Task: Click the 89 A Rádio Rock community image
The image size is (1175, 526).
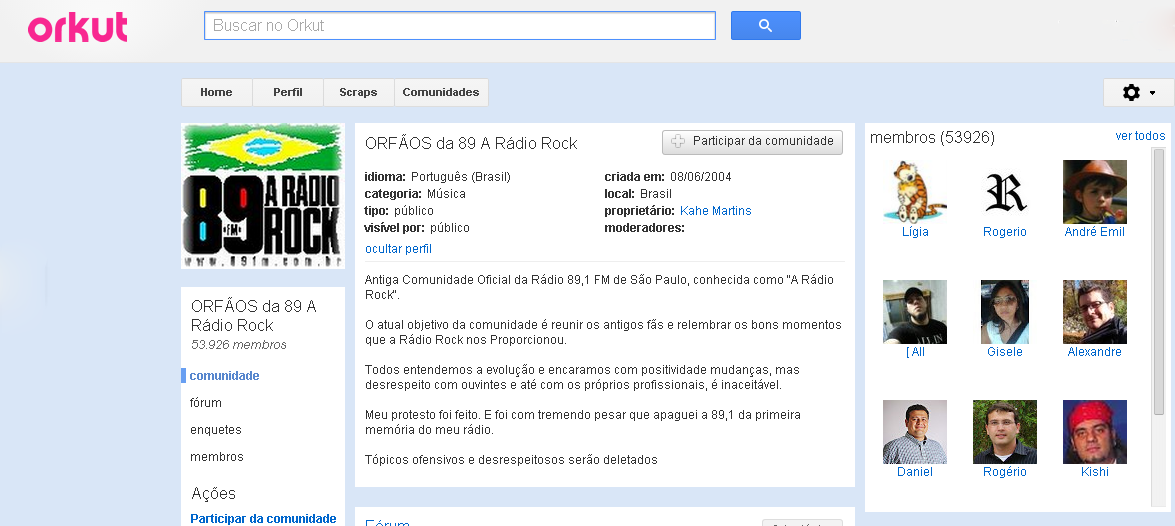Action: pyautogui.click(x=262, y=196)
